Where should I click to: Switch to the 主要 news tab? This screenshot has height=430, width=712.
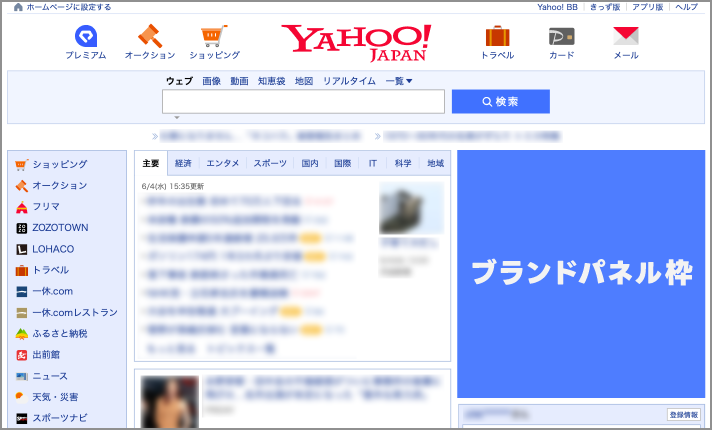point(151,163)
